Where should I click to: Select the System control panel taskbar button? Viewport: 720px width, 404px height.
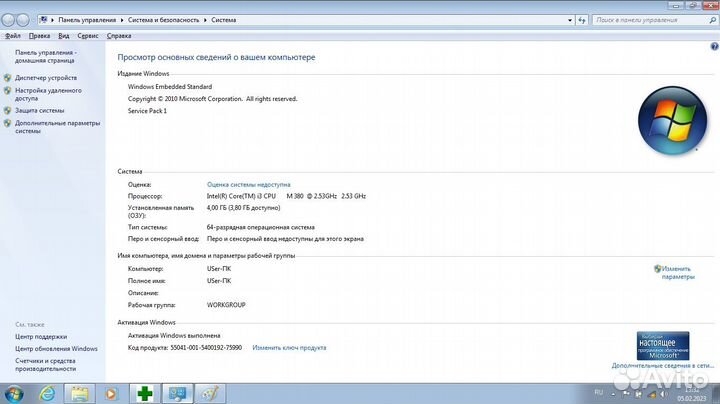coord(177,394)
